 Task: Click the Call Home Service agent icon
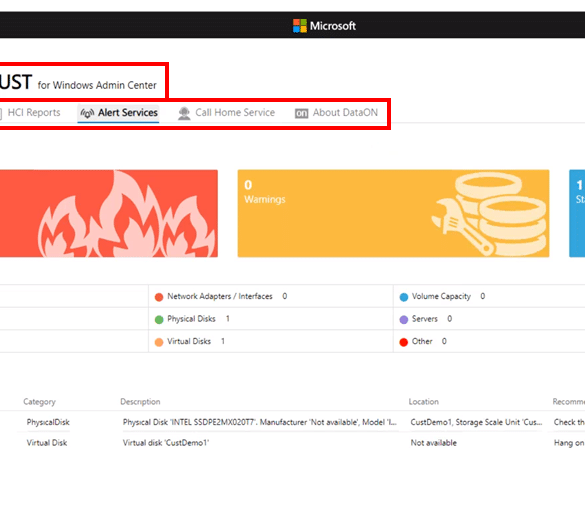[x=184, y=113]
